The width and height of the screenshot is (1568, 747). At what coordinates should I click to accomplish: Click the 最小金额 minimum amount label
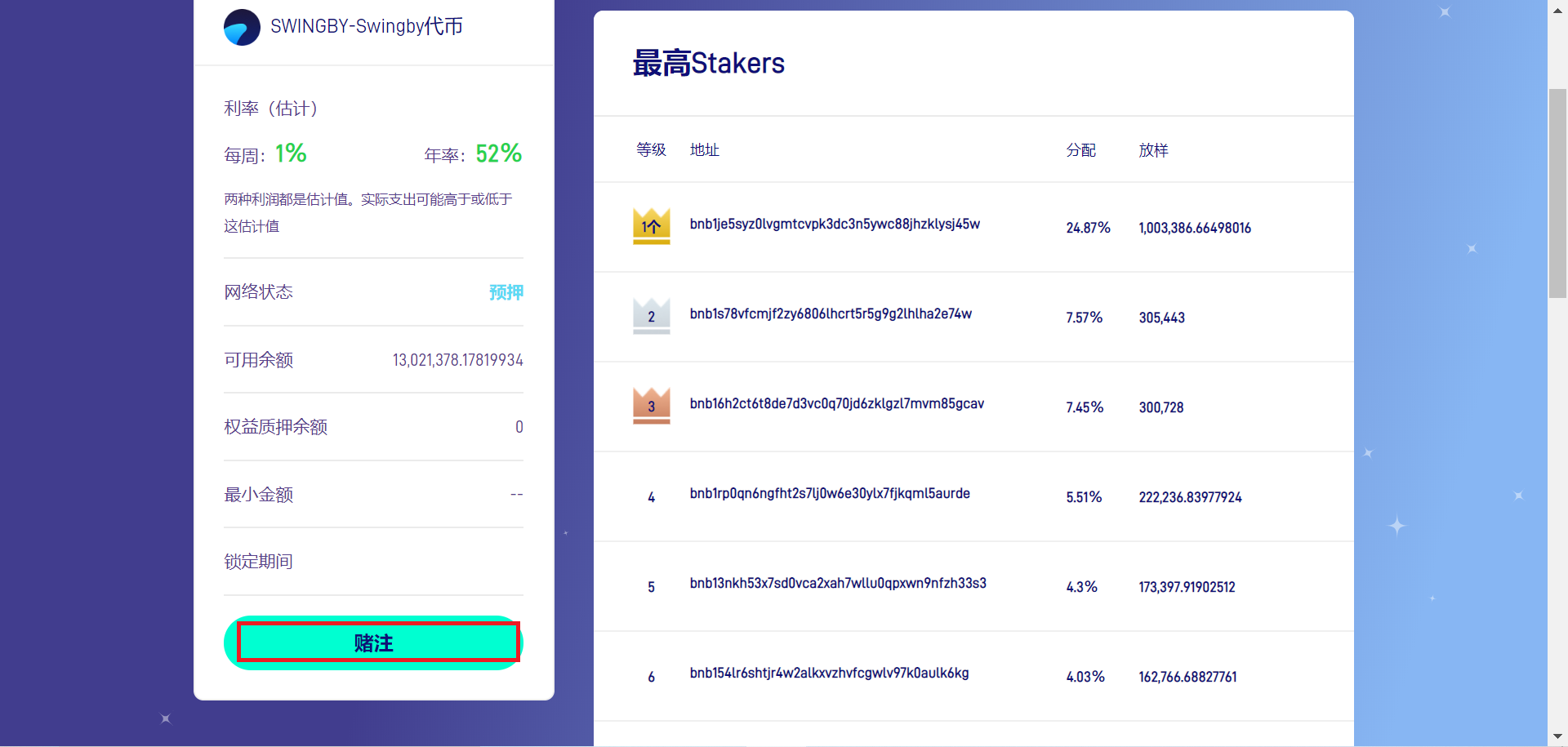point(258,495)
